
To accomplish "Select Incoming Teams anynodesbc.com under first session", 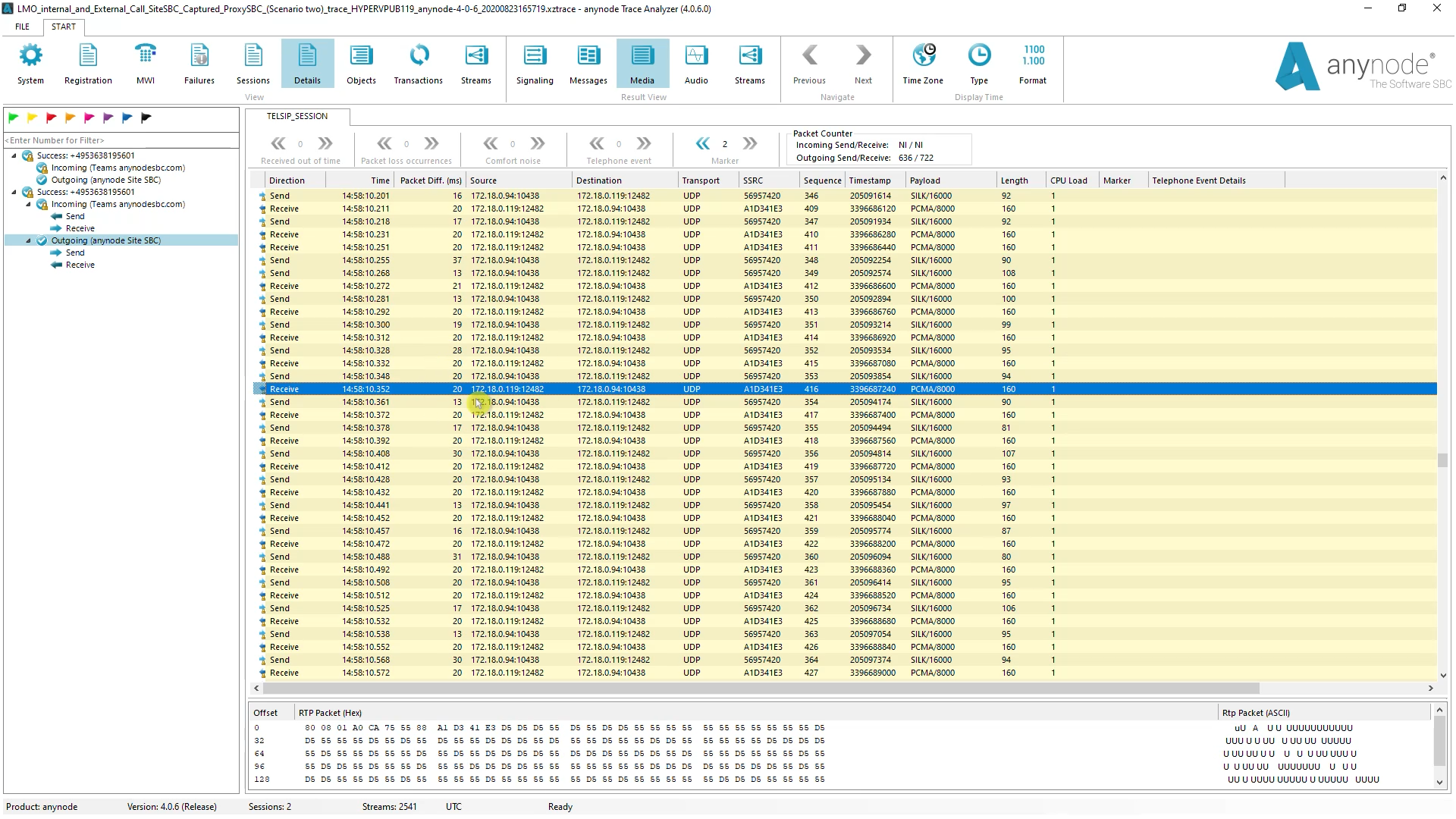I will point(118,168).
